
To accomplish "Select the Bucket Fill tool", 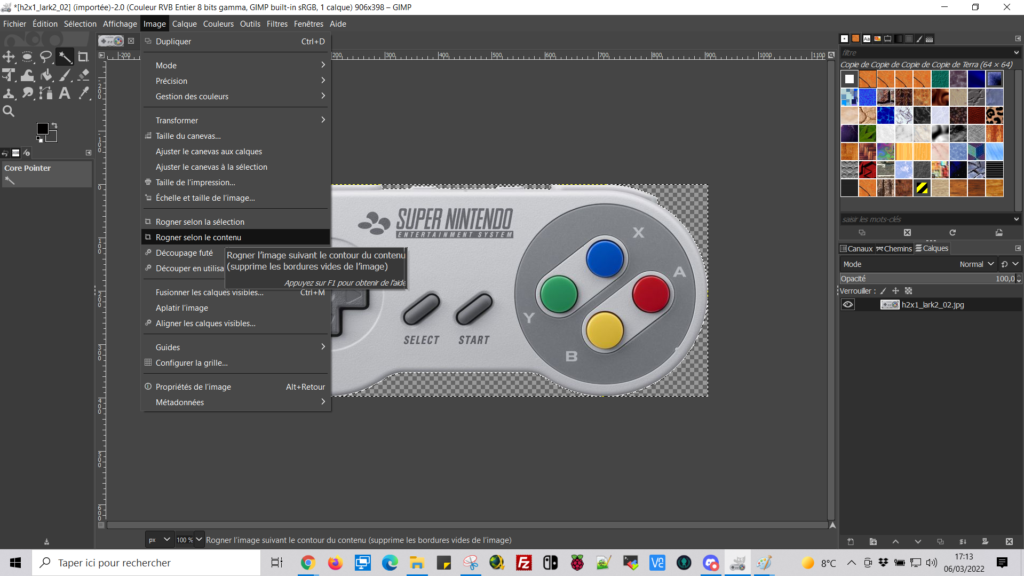I will coord(46,75).
